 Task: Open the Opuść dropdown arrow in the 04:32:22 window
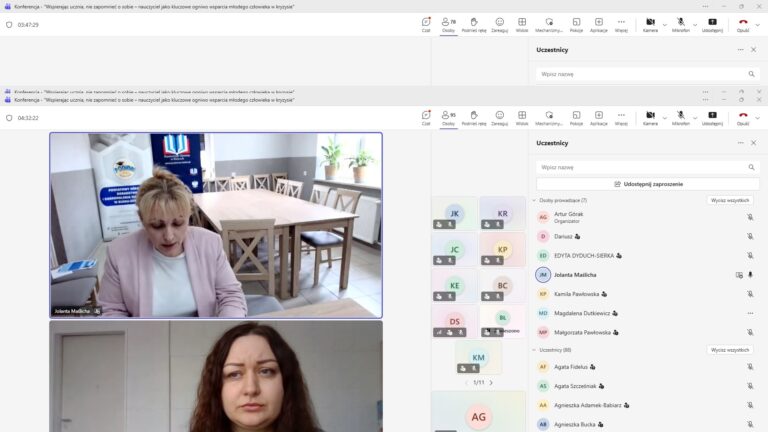[x=758, y=118]
